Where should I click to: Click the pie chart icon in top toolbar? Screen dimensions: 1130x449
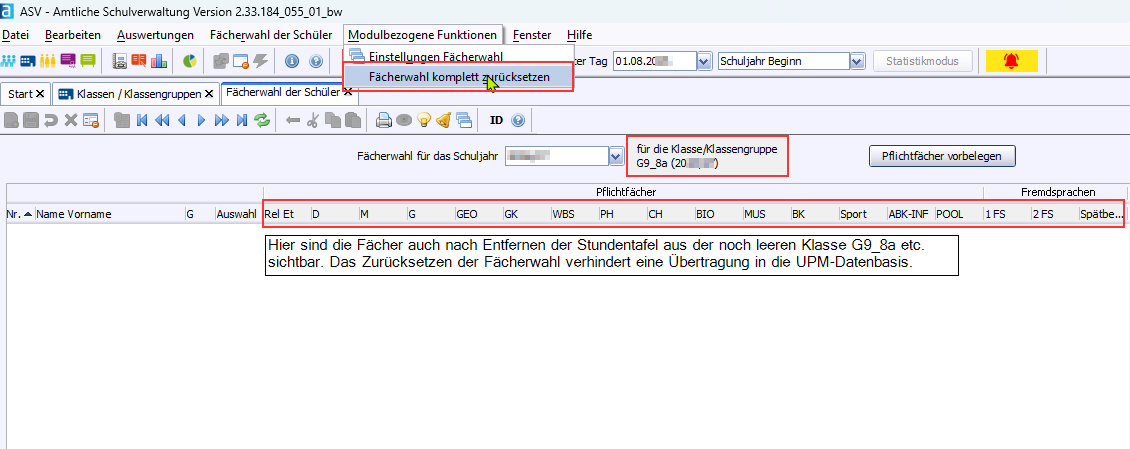190,61
